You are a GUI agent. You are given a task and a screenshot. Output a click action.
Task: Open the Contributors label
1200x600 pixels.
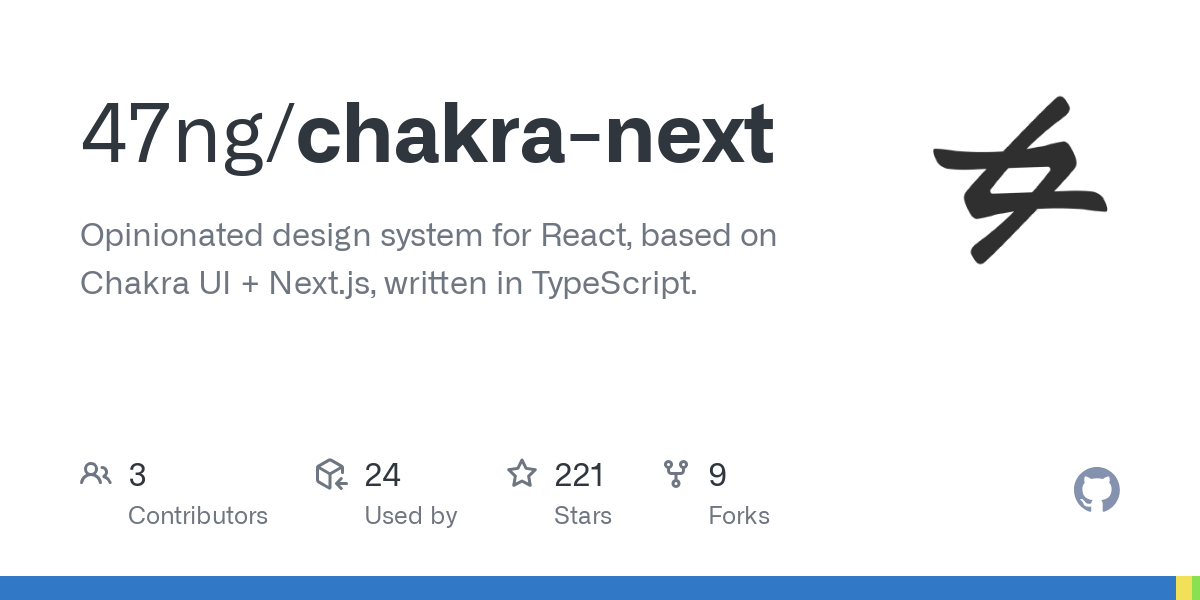[x=198, y=516]
